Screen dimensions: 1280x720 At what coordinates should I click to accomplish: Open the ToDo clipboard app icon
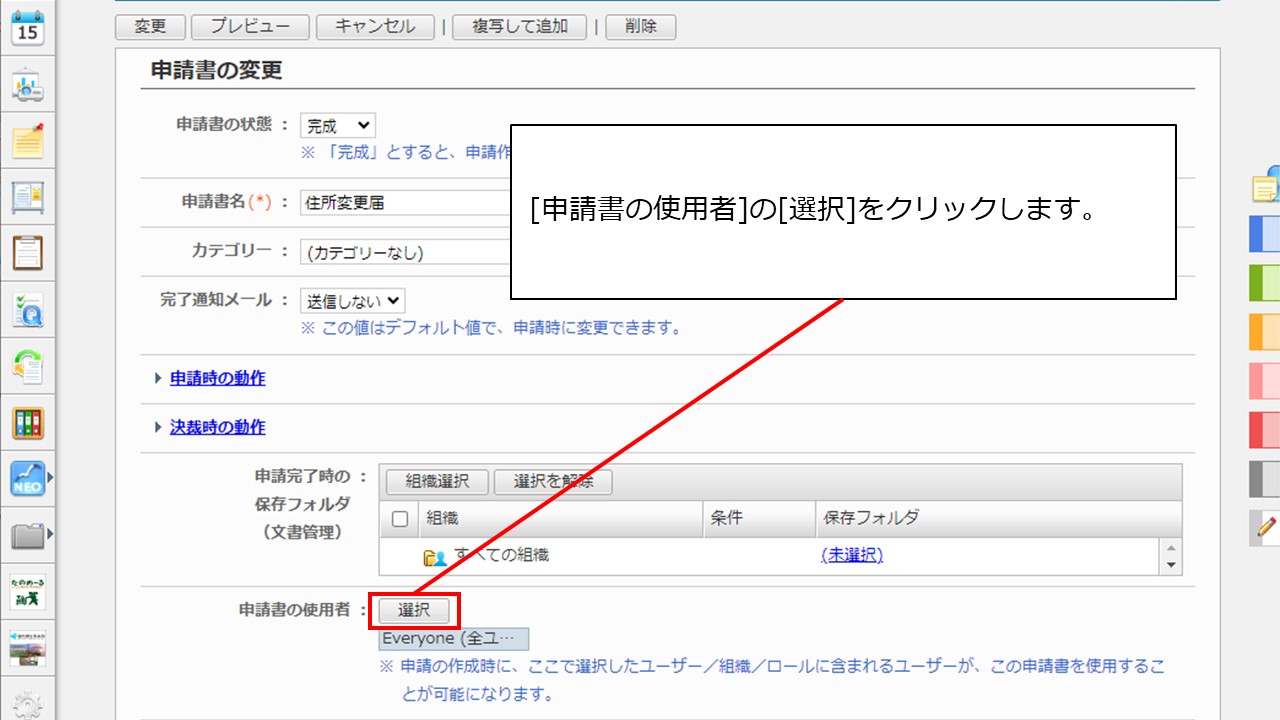coord(27,253)
